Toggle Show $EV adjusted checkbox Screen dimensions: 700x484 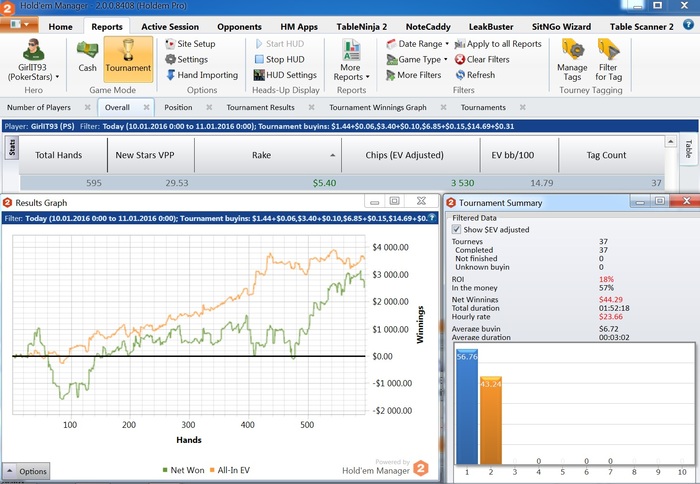tap(456, 229)
